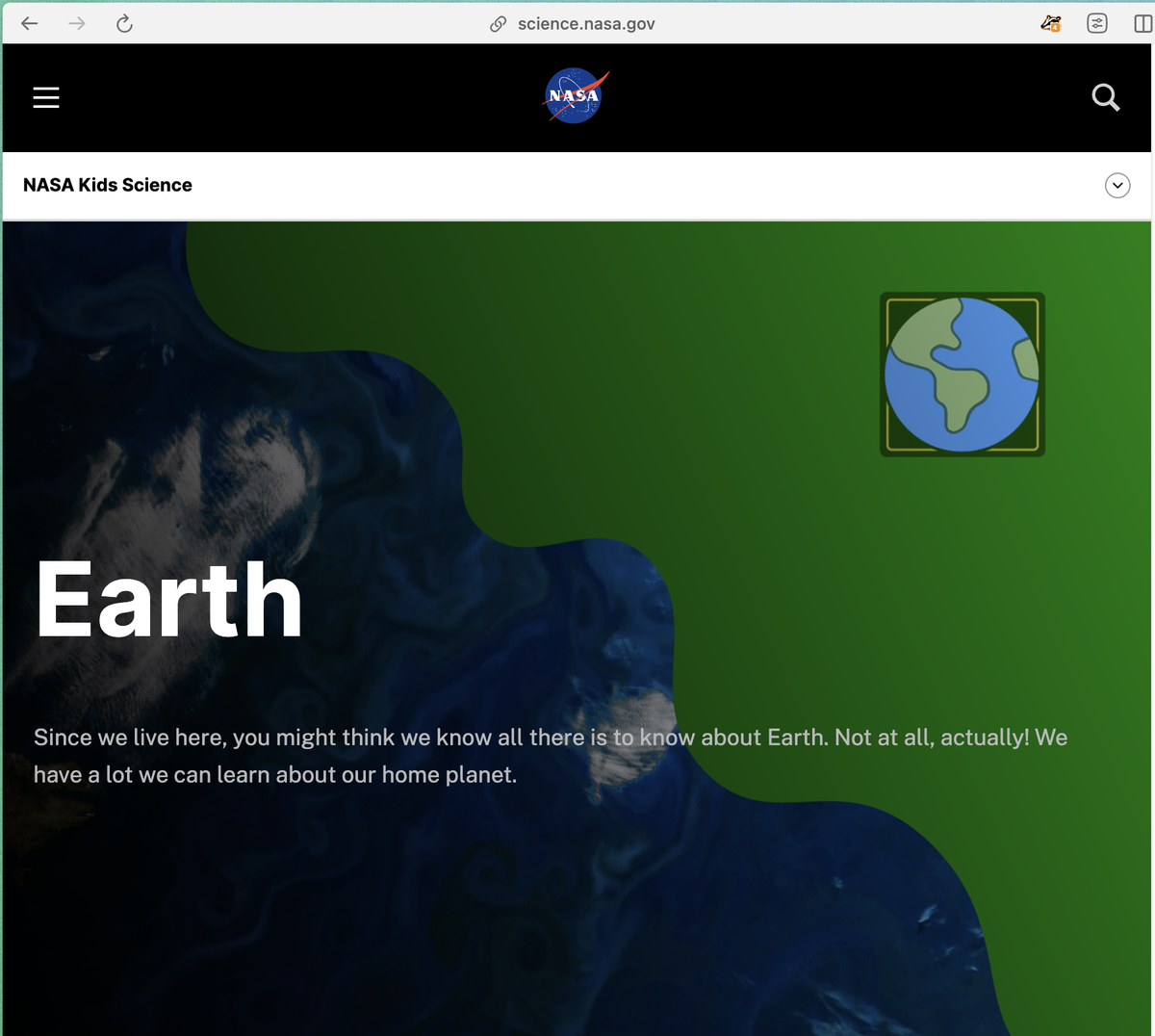Click the link icon in address bar
The width and height of the screenshot is (1155, 1036).
(x=498, y=24)
